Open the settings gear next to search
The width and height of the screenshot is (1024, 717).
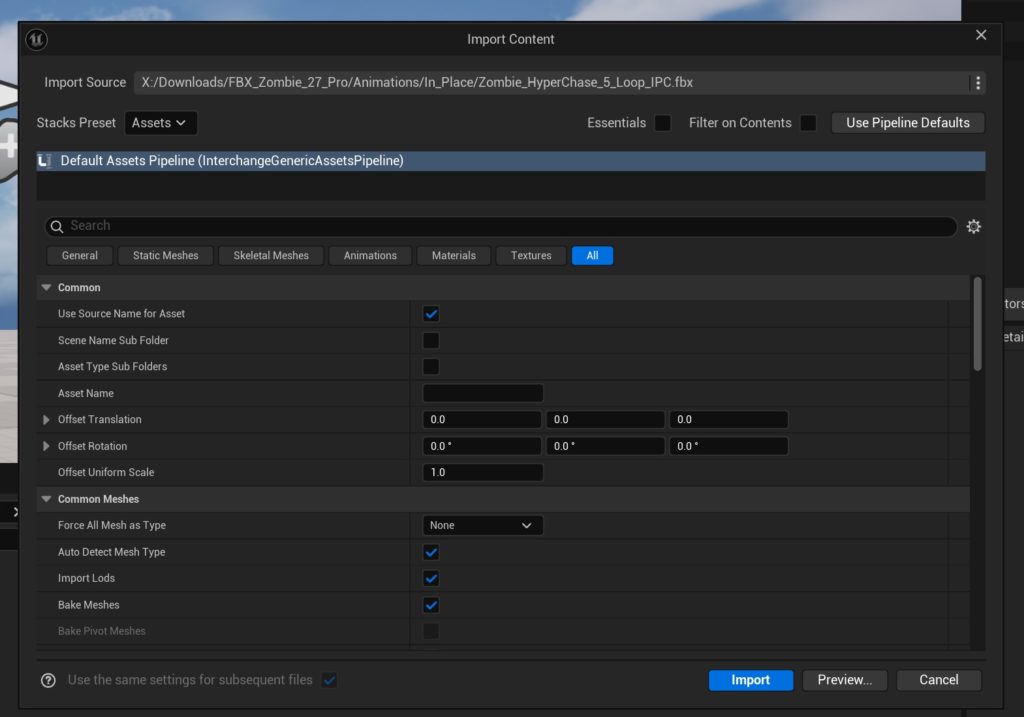click(974, 227)
